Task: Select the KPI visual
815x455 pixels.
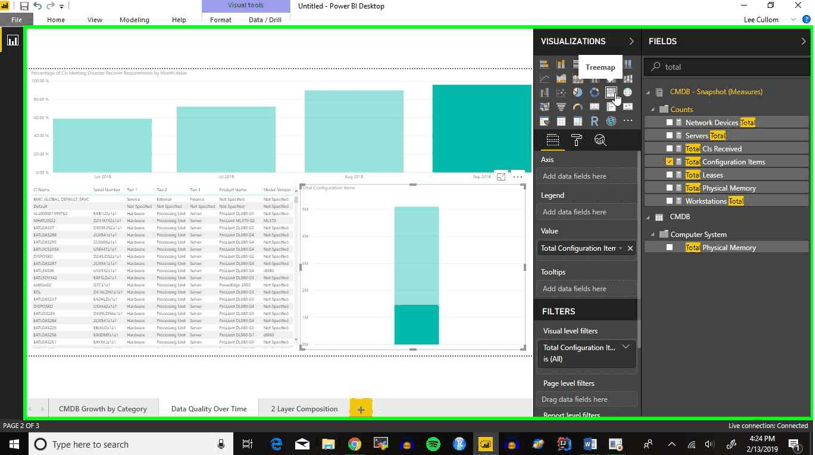Action: click(628, 107)
